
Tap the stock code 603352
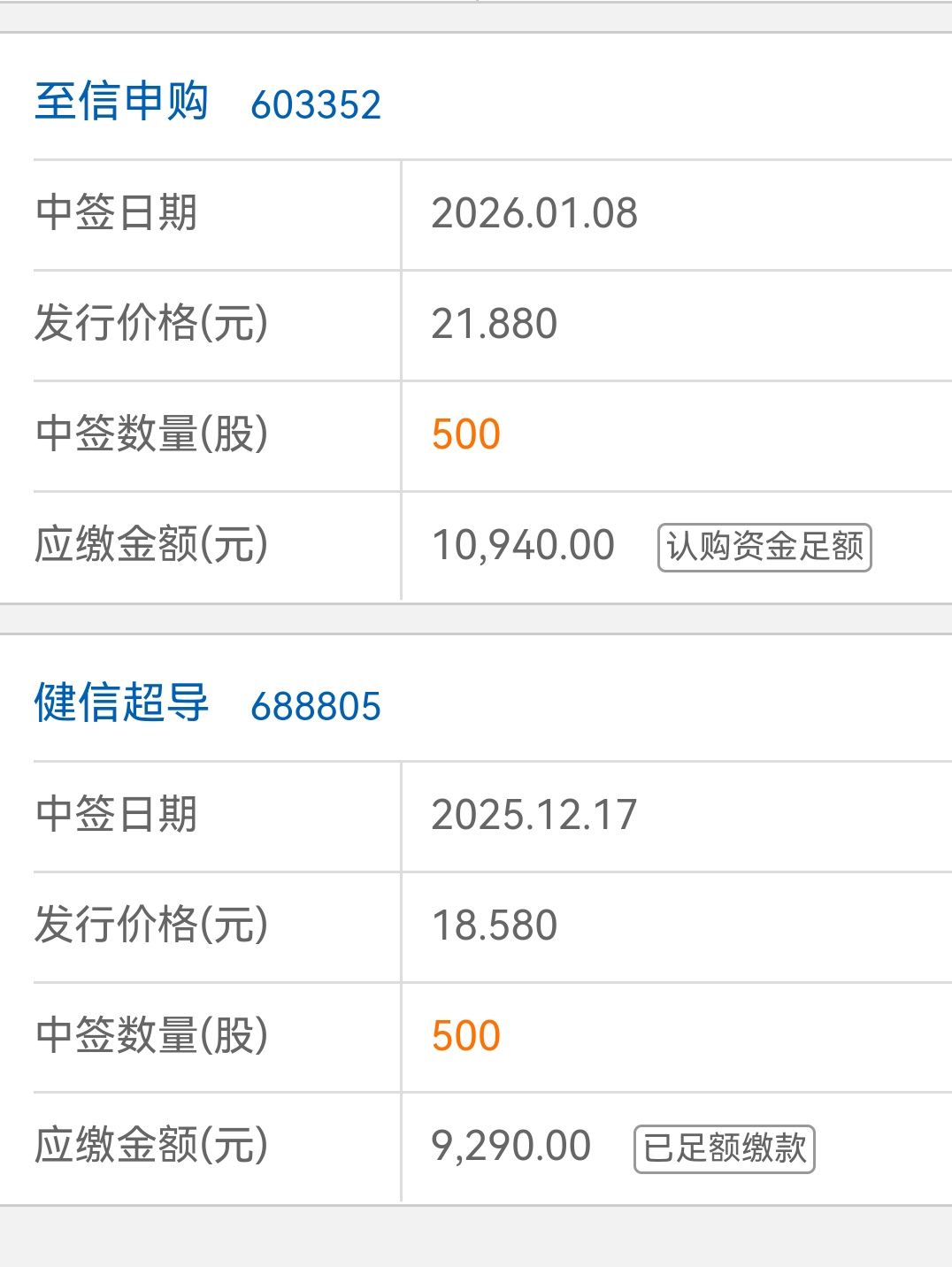316,105
